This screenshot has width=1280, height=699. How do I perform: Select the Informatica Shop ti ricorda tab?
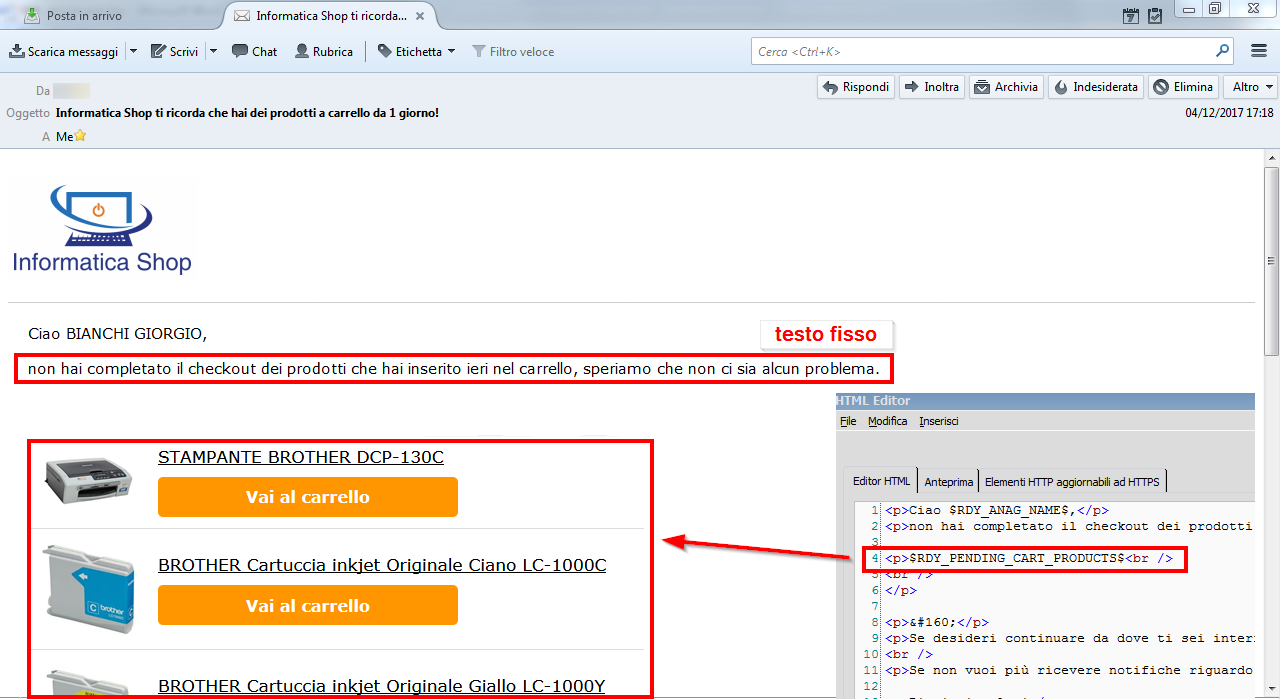coord(330,16)
